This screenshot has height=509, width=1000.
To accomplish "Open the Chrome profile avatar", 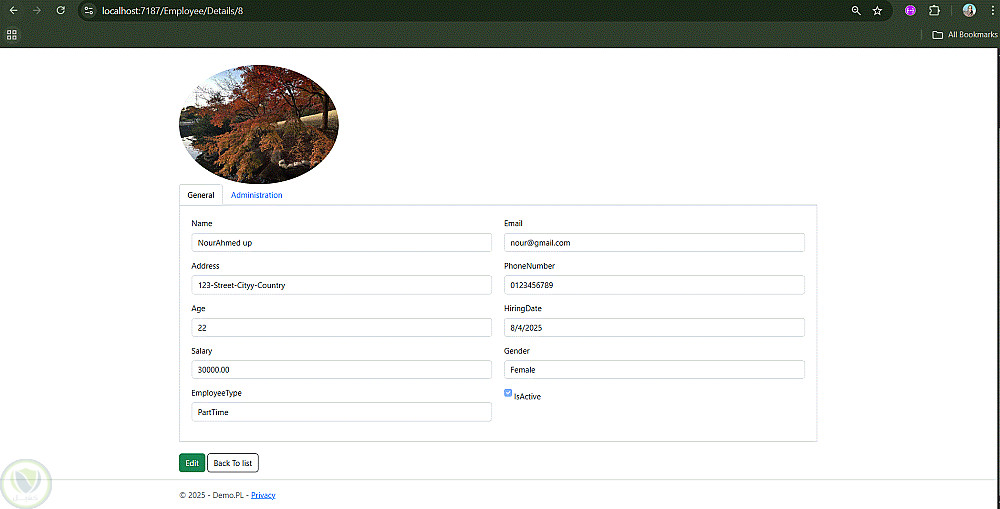I will tap(969, 11).
